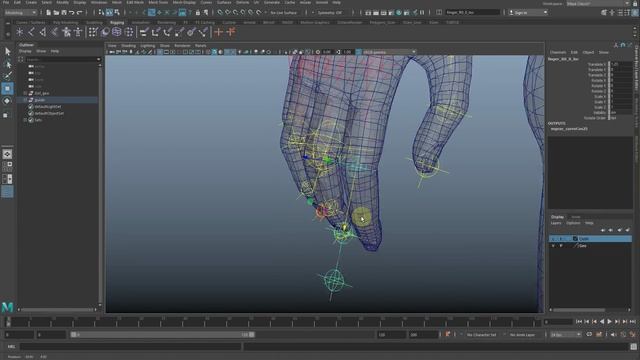Pick the Lasso select tool in toolbox
This screenshot has width=640, height=360.
click(x=7, y=64)
